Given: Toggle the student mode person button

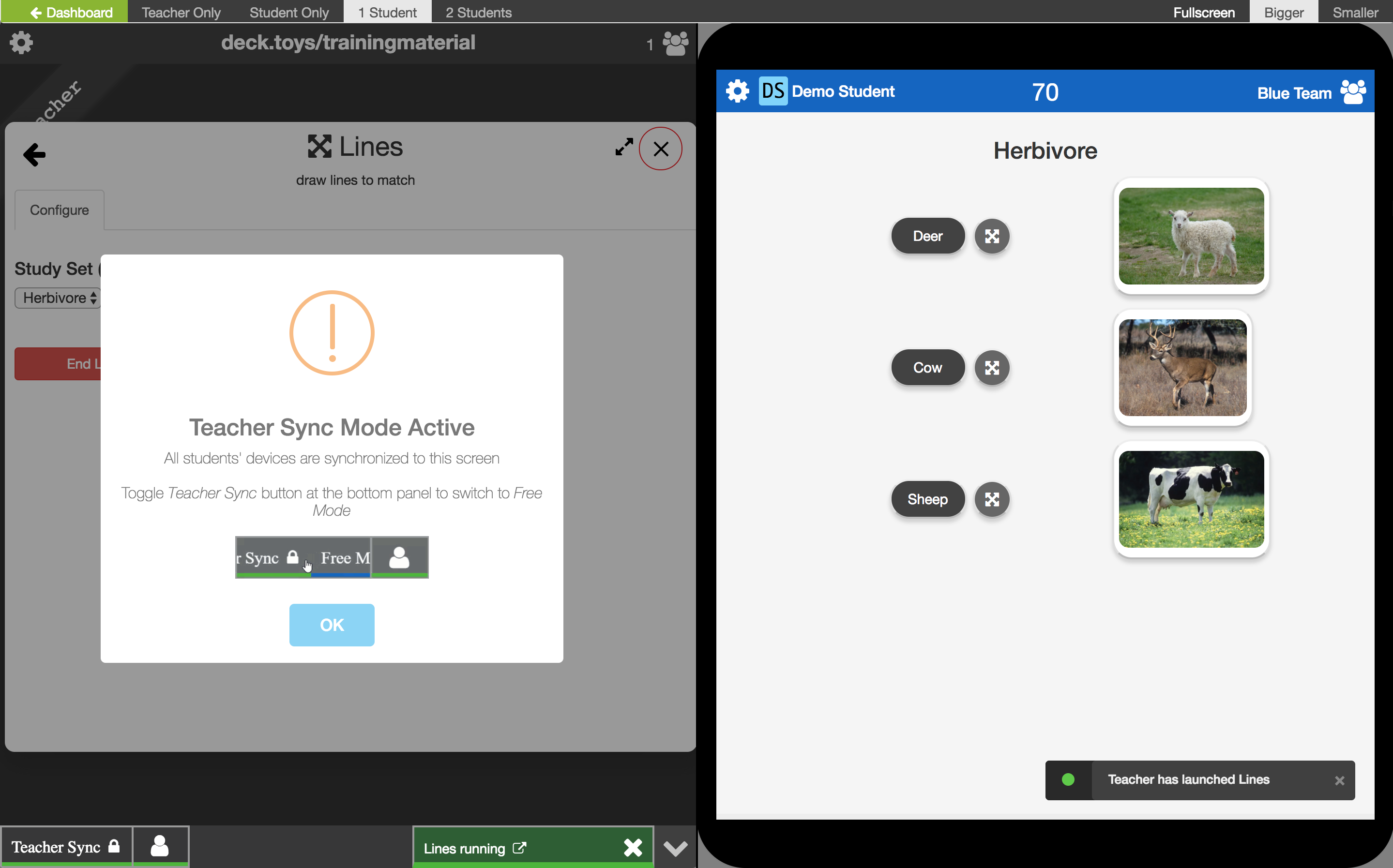Looking at the screenshot, I should [x=160, y=847].
